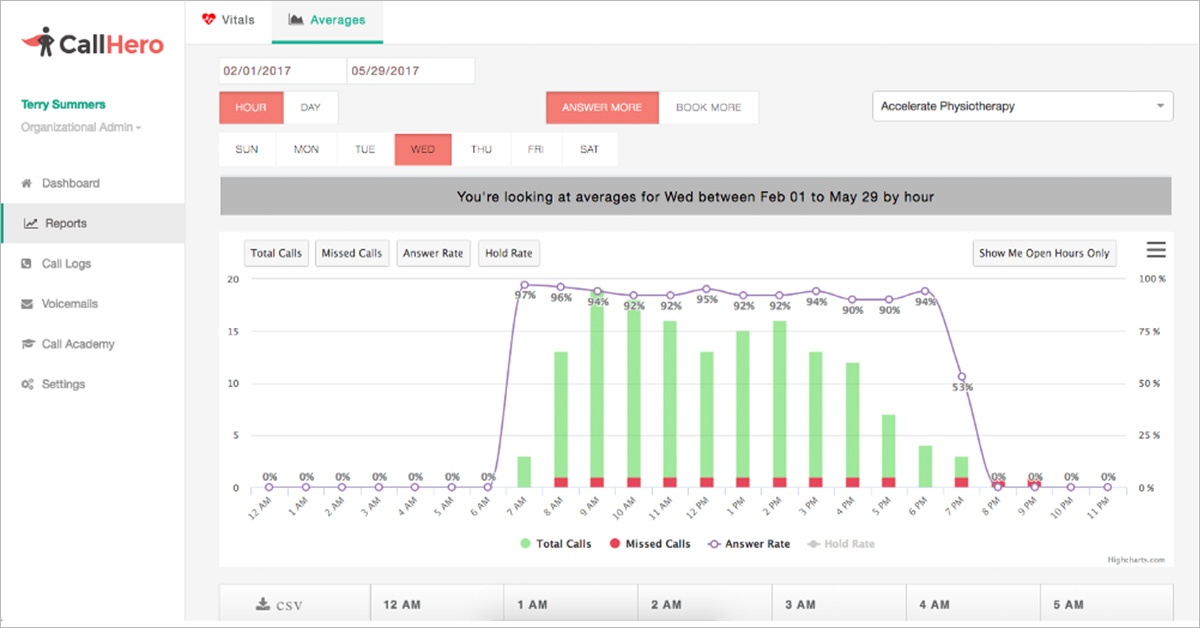
Task: Click the 5 PM total calls bar
Action: tap(888, 446)
